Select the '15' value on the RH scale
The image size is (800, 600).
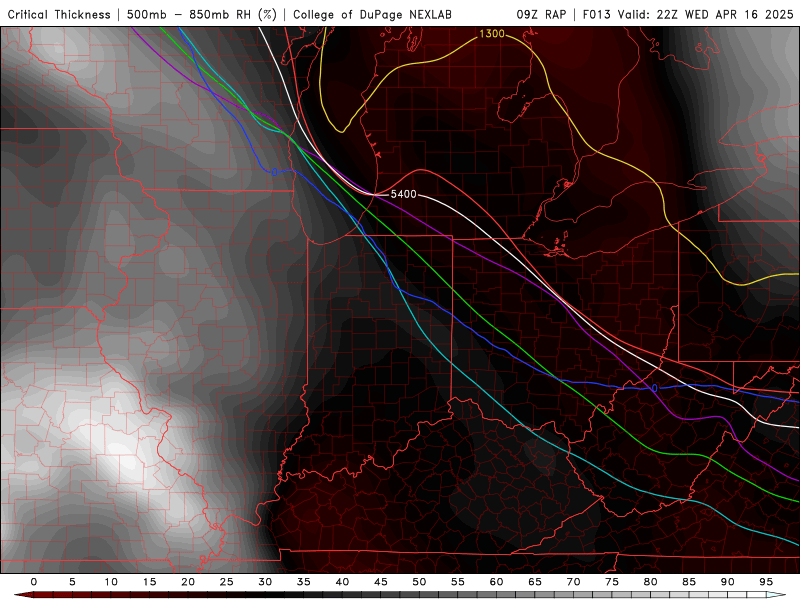(149, 582)
